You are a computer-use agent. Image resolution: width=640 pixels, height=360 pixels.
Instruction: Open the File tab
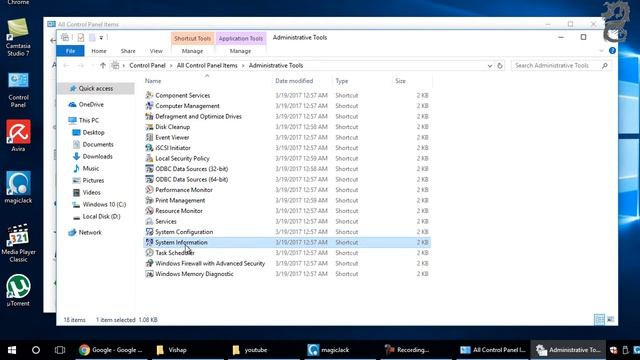pos(70,51)
